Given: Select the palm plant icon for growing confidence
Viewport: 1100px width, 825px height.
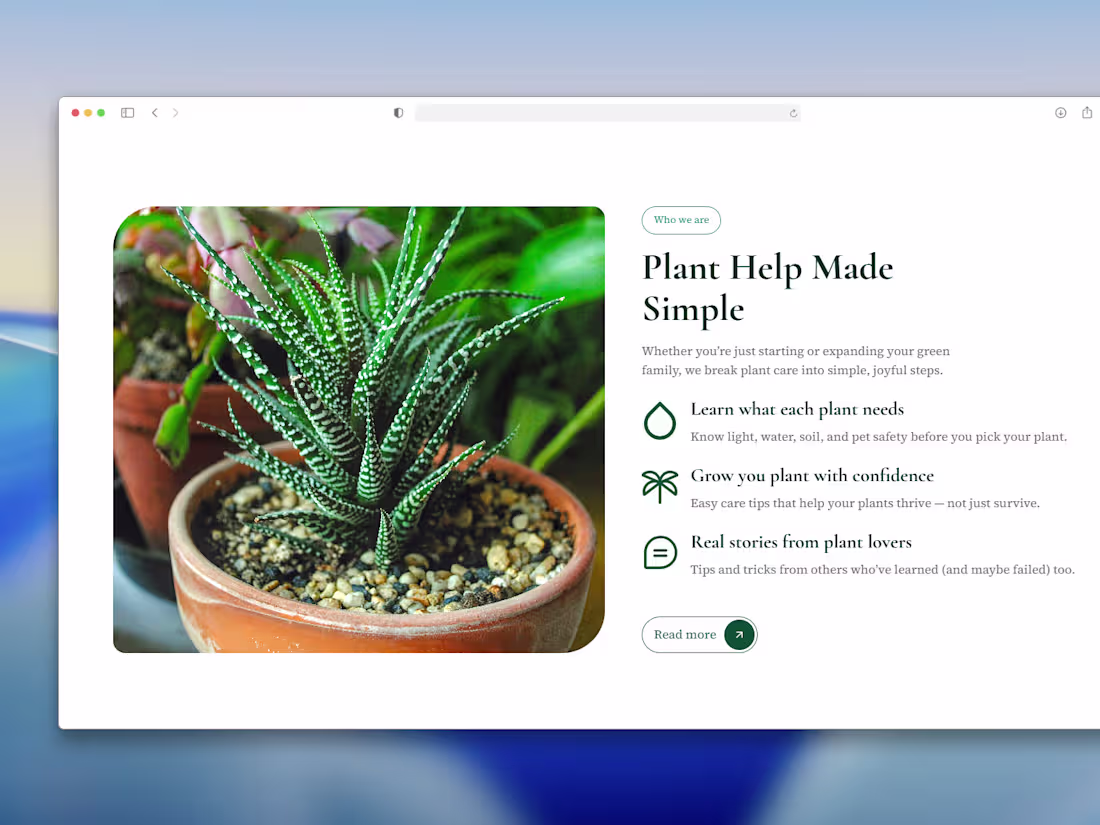Looking at the screenshot, I should pos(660,487).
